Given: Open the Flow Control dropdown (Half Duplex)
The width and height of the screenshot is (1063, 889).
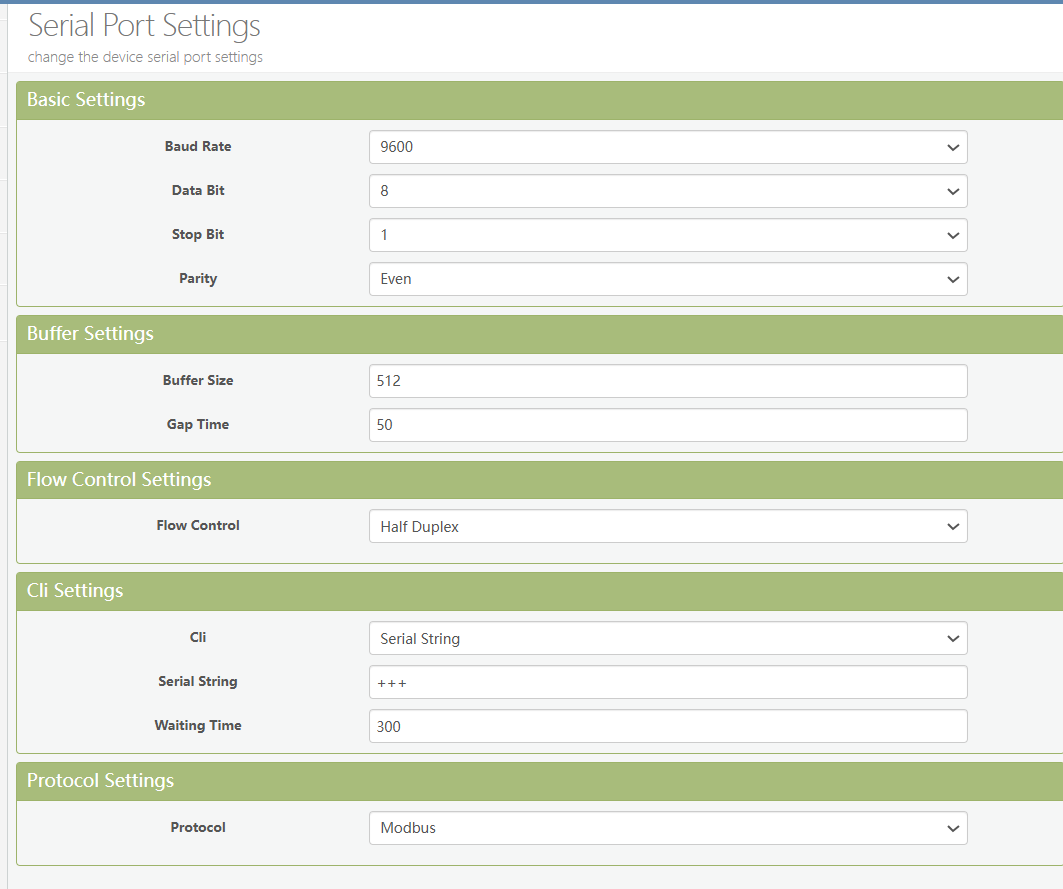Looking at the screenshot, I should click(668, 526).
